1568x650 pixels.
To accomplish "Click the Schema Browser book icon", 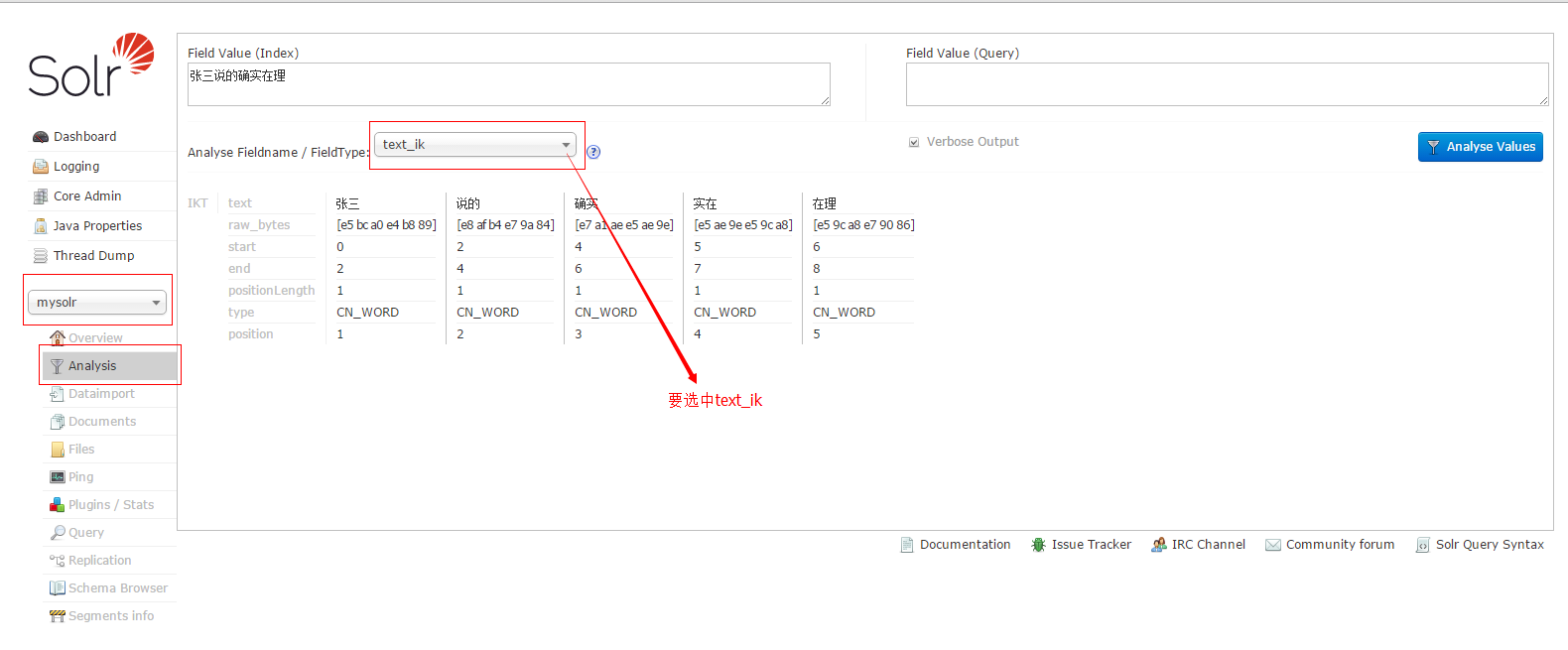I will click(x=57, y=588).
